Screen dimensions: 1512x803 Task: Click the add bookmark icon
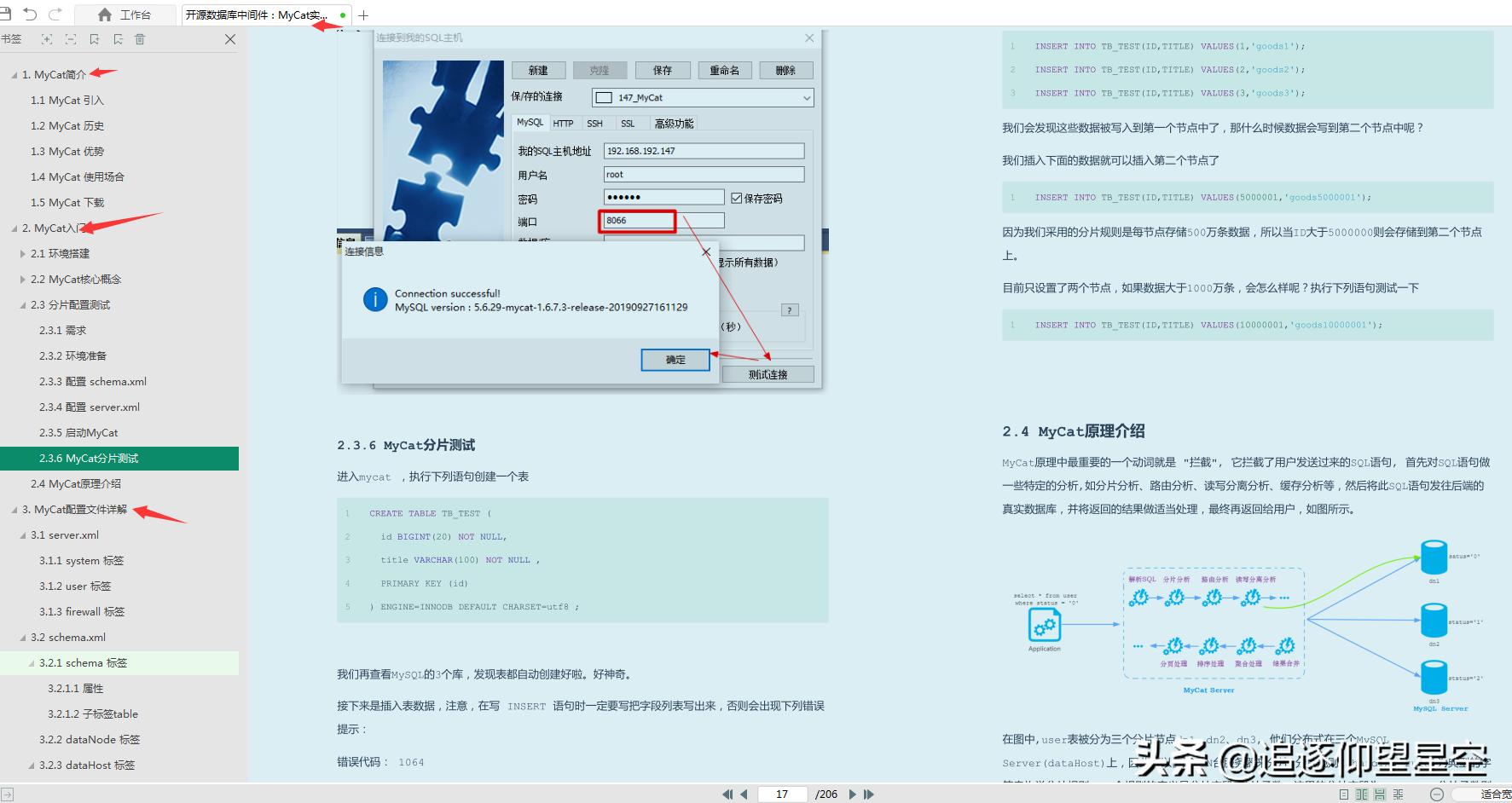(96, 39)
